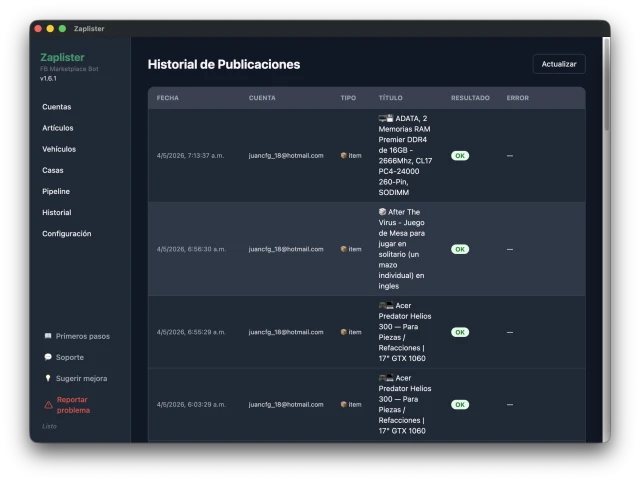Screen dimensions: 640x482
Task: Click the RESULTADO column header
Action: click(x=470, y=98)
